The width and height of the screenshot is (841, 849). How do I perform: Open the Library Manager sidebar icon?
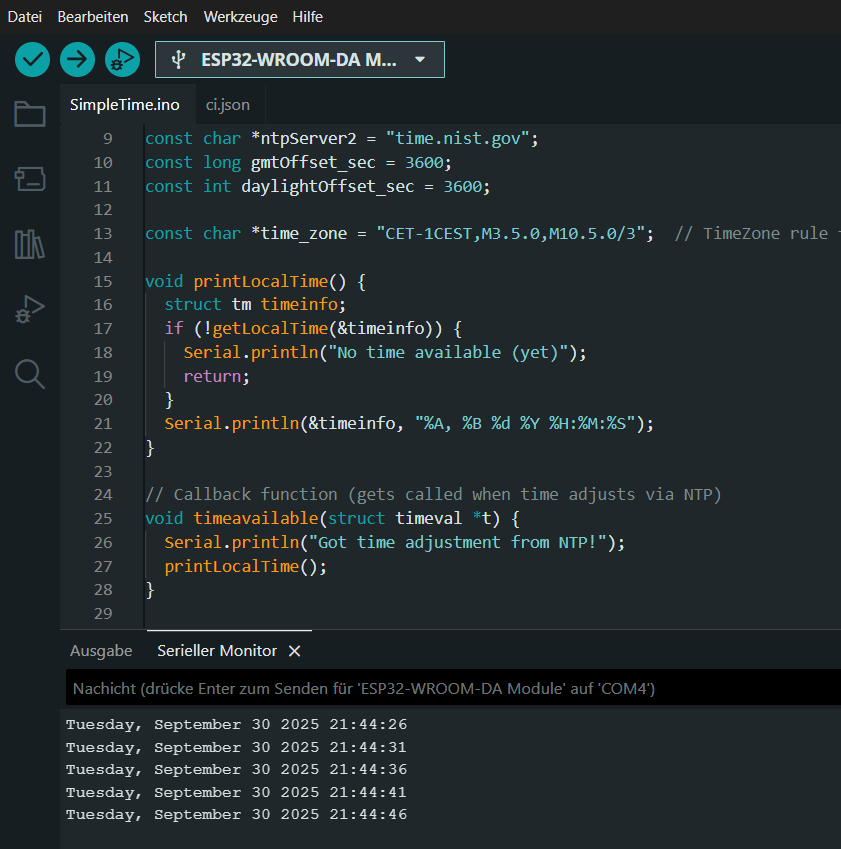point(29,244)
